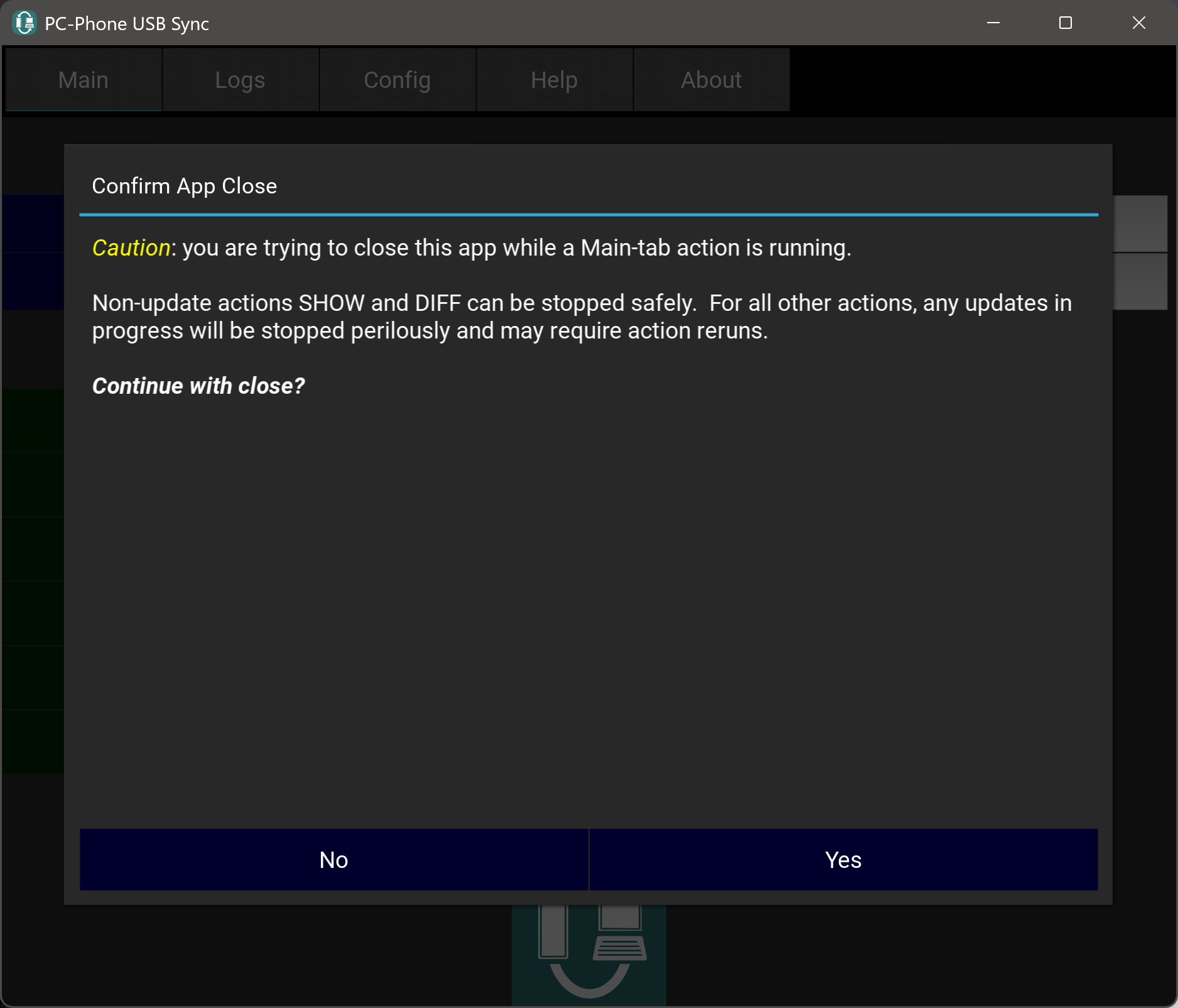Click the bold Continue with close? text
Image resolution: width=1178 pixels, height=1008 pixels.
point(198,386)
